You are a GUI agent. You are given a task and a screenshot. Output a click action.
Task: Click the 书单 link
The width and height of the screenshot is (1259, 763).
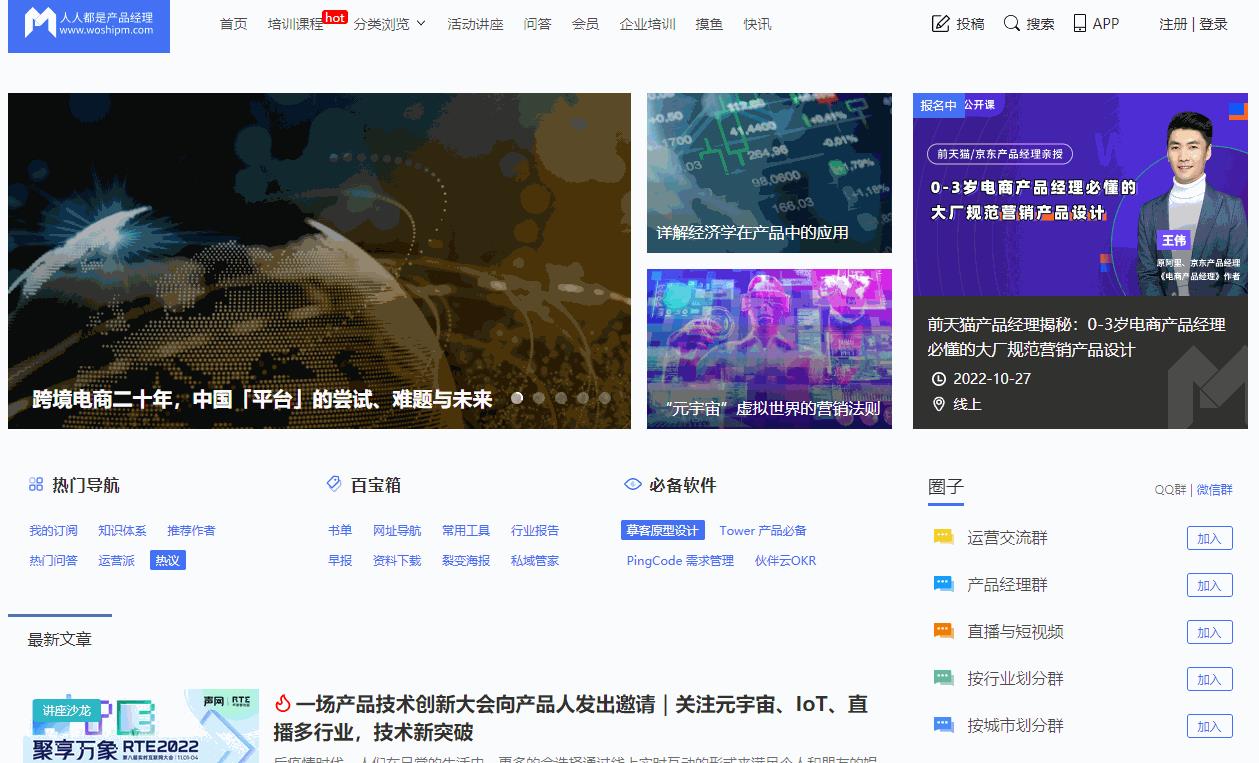pyautogui.click(x=340, y=530)
